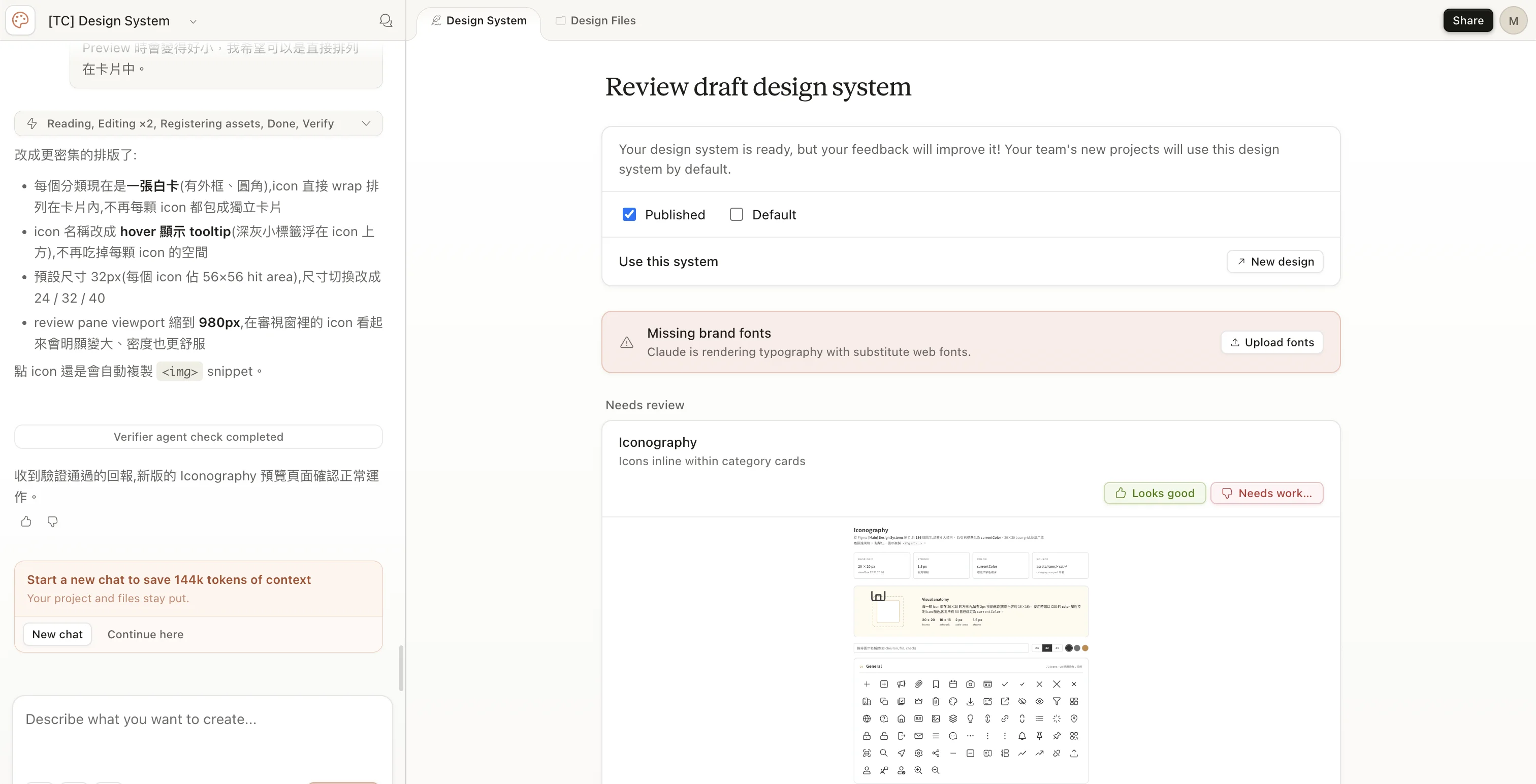
Task: Open the [TC] Design System project dropdown
Action: pos(193,21)
